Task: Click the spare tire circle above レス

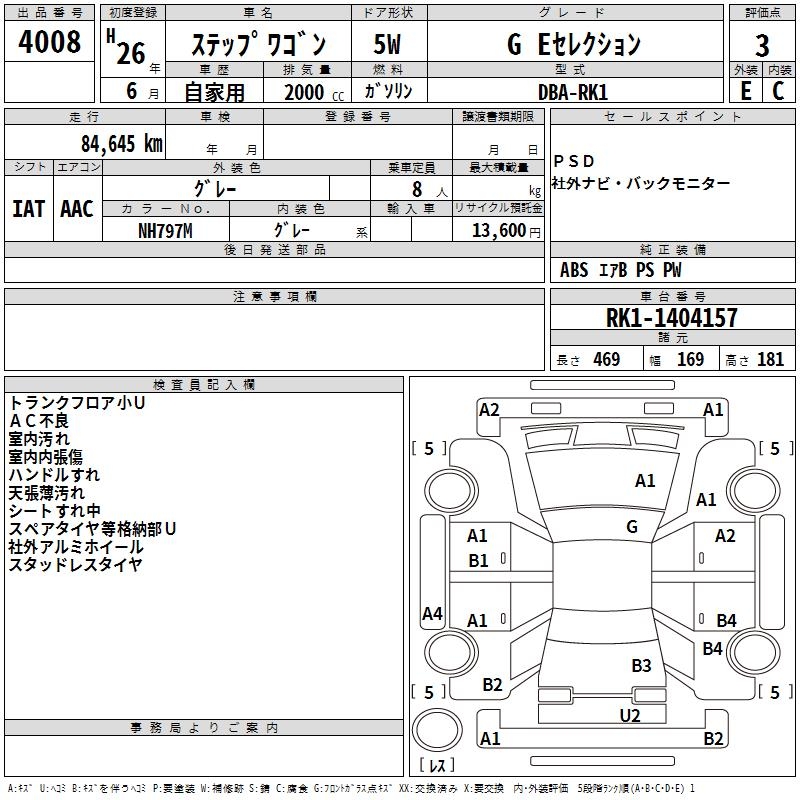Action: point(437,732)
